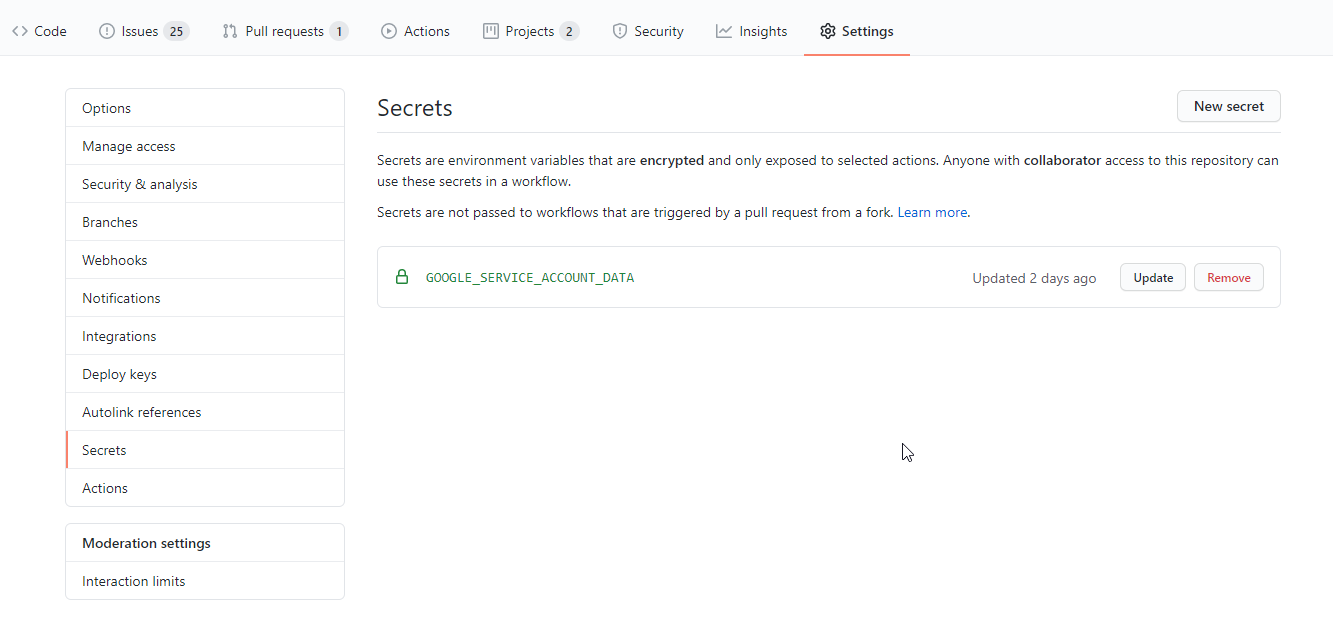Click the Insights graph icon
This screenshot has height=617, width=1333.
[x=724, y=31]
